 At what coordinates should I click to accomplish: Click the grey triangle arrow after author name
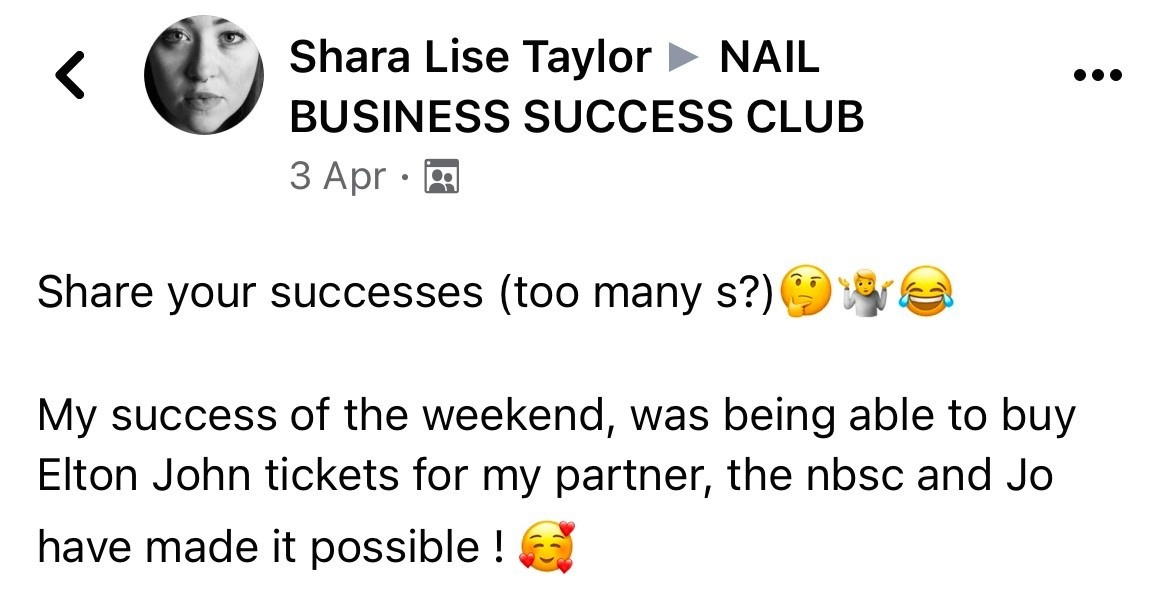tap(685, 59)
